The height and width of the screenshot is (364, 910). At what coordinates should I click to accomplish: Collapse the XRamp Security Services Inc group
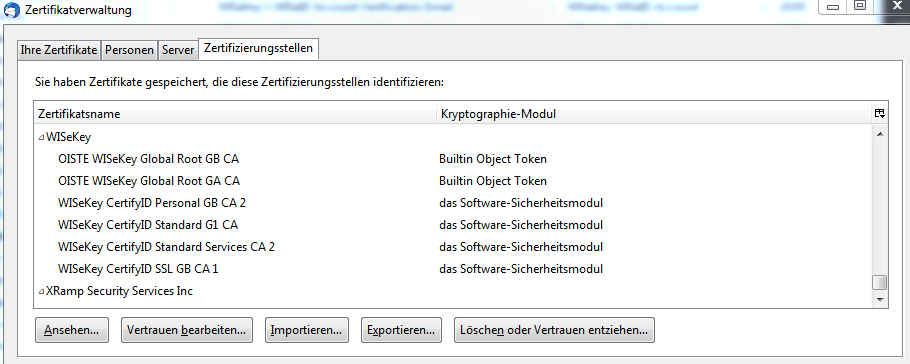41,291
